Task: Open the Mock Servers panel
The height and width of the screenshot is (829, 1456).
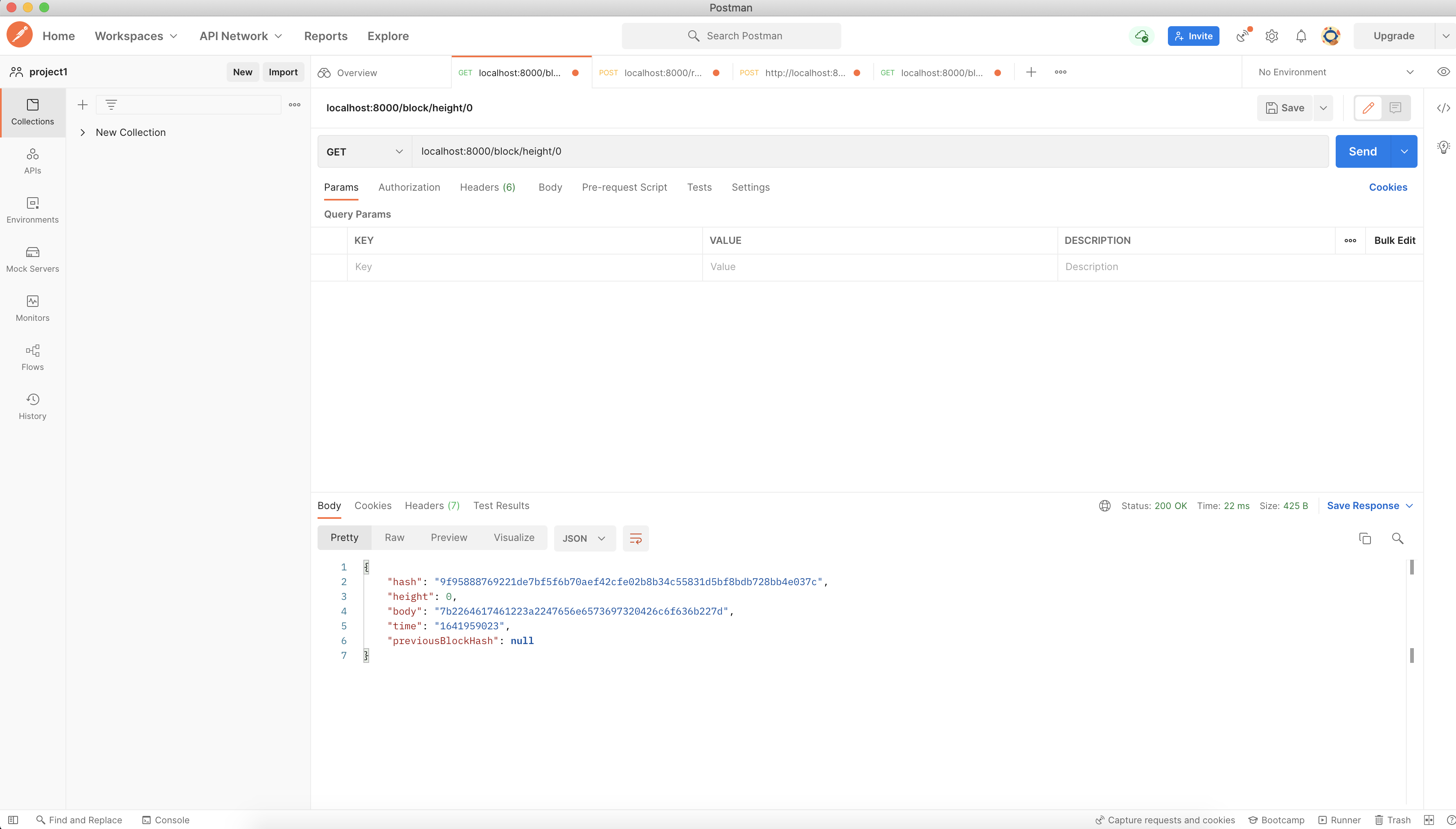Action: (x=32, y=259)
